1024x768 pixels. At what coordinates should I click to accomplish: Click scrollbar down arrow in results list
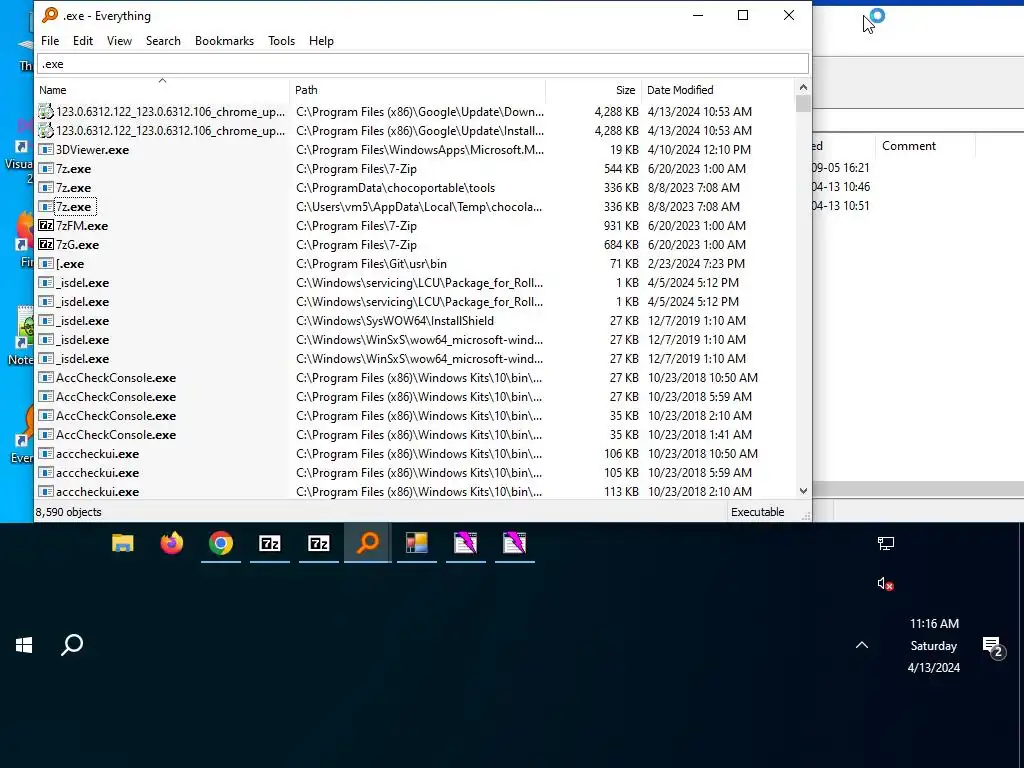[803, 491]
